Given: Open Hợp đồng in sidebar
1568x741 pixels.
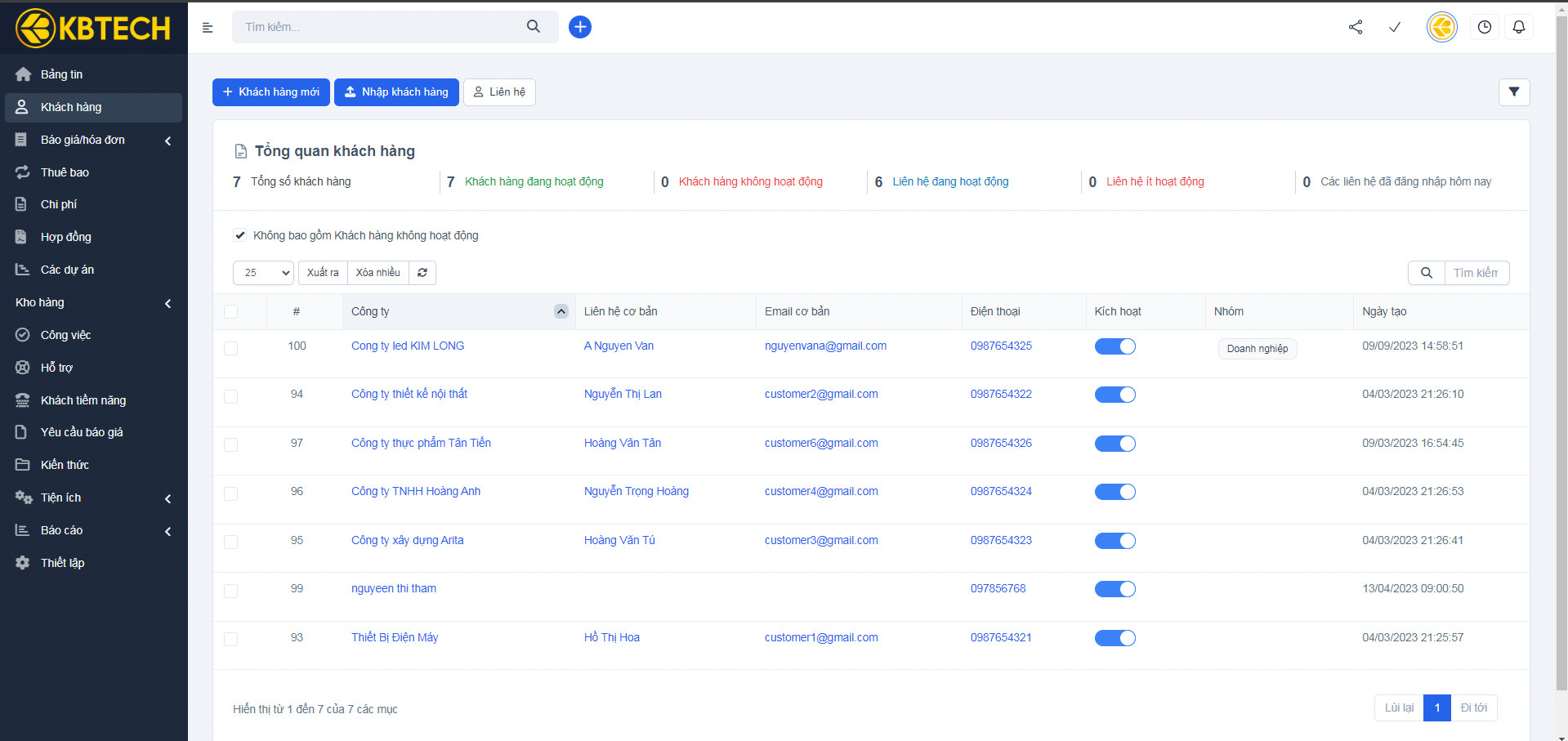Looking at the screenshot, I should [x=66, y=237].
